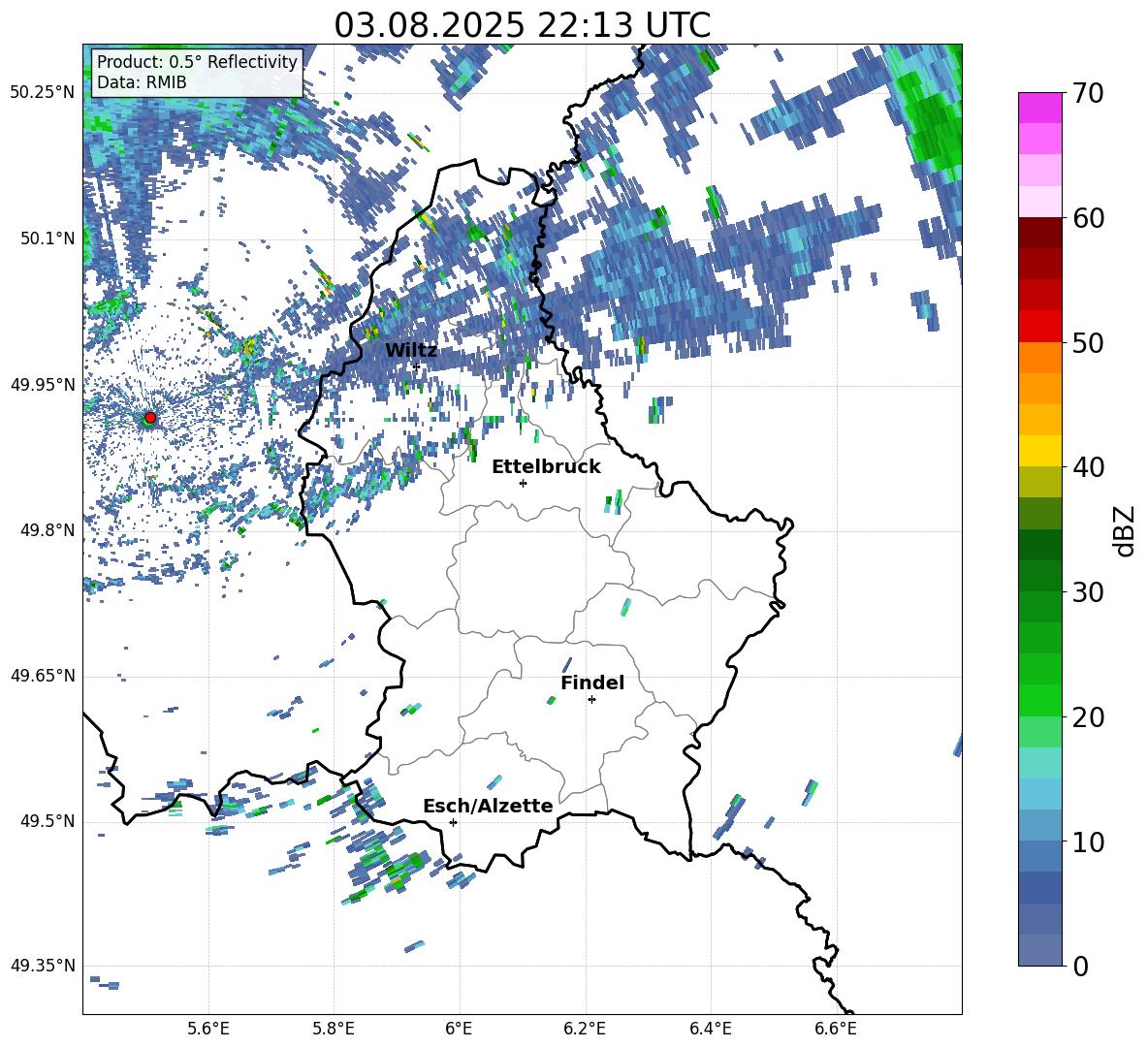This screenshot has height=1048, width=1148.
Task: Click the 49.65°N latitude label
Action: (x=42, y=676)
